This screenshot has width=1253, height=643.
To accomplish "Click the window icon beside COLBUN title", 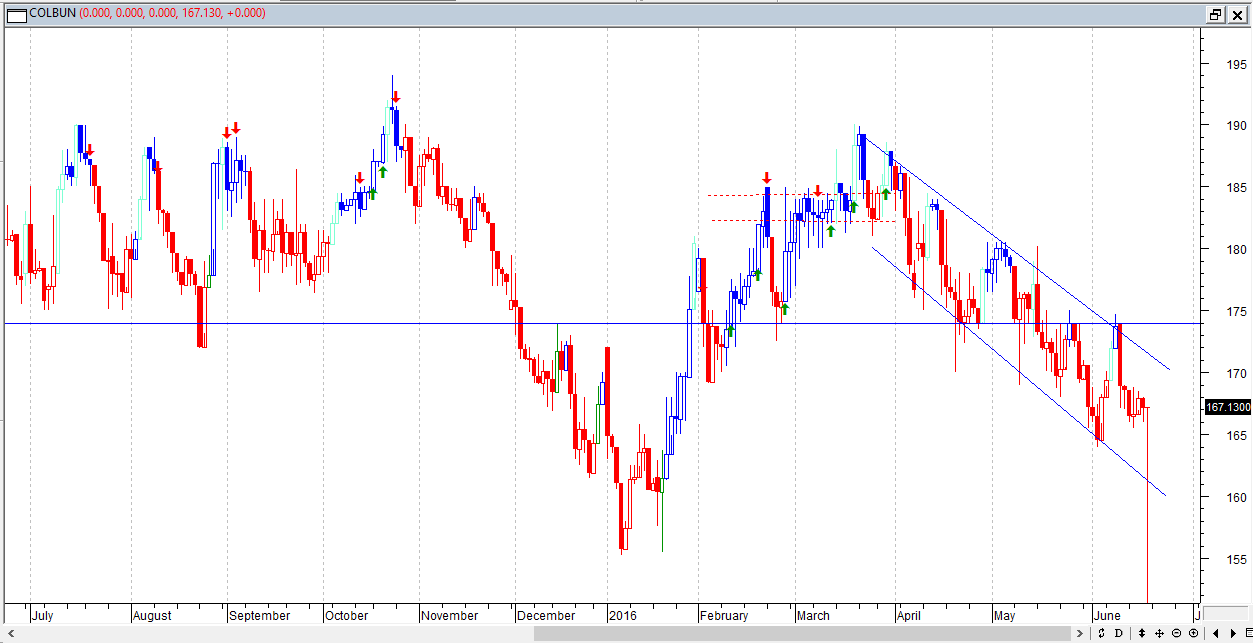I will click(x=16, y=14).
